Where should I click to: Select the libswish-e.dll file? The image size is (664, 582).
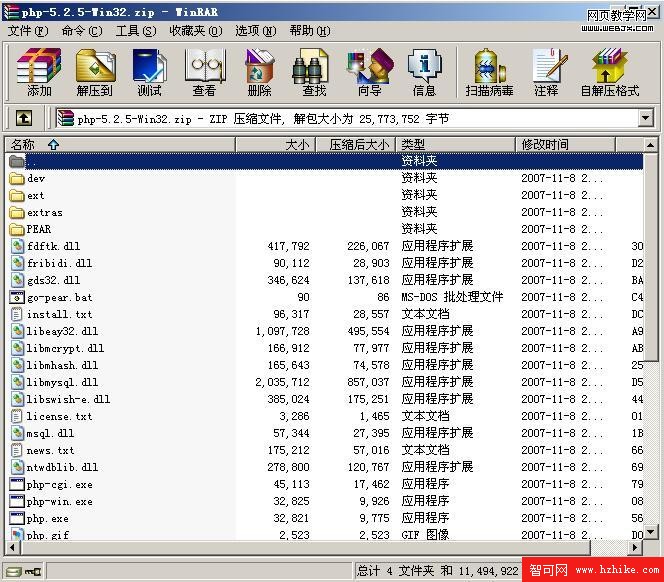coord(68,399)
